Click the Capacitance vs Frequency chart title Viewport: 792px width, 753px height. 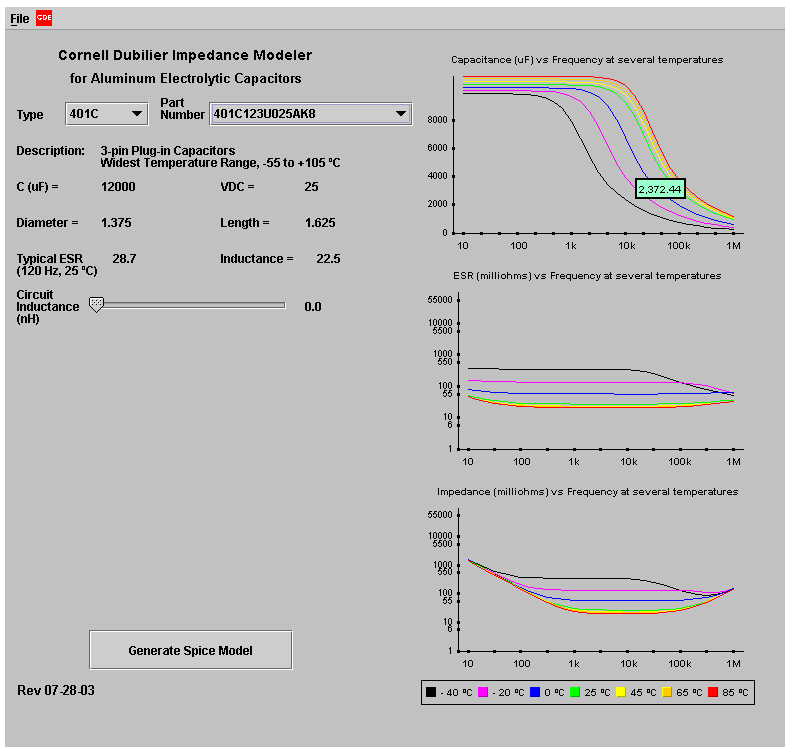click(587, 60)
